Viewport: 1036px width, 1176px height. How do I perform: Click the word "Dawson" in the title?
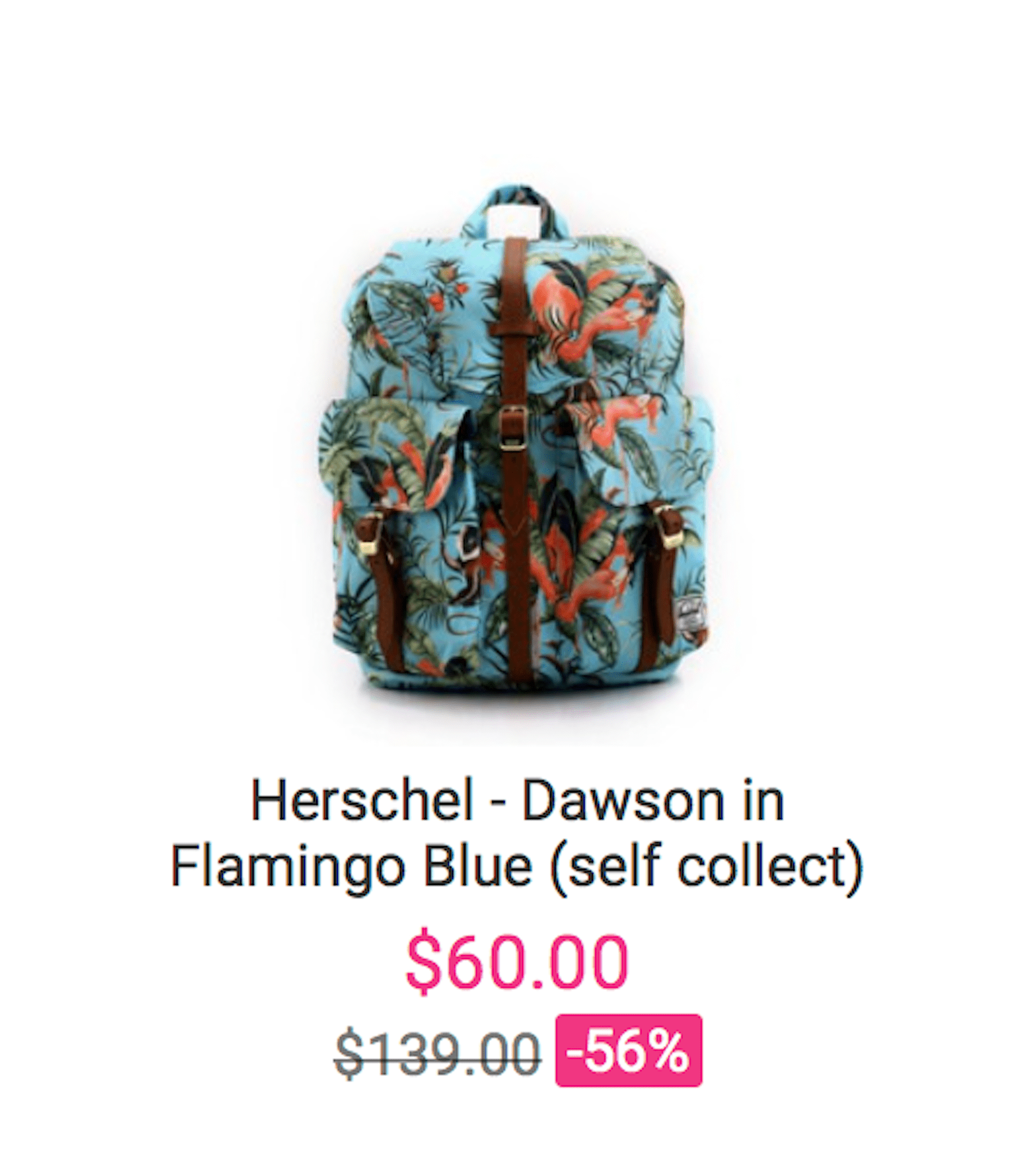click(x=623, y=801)
